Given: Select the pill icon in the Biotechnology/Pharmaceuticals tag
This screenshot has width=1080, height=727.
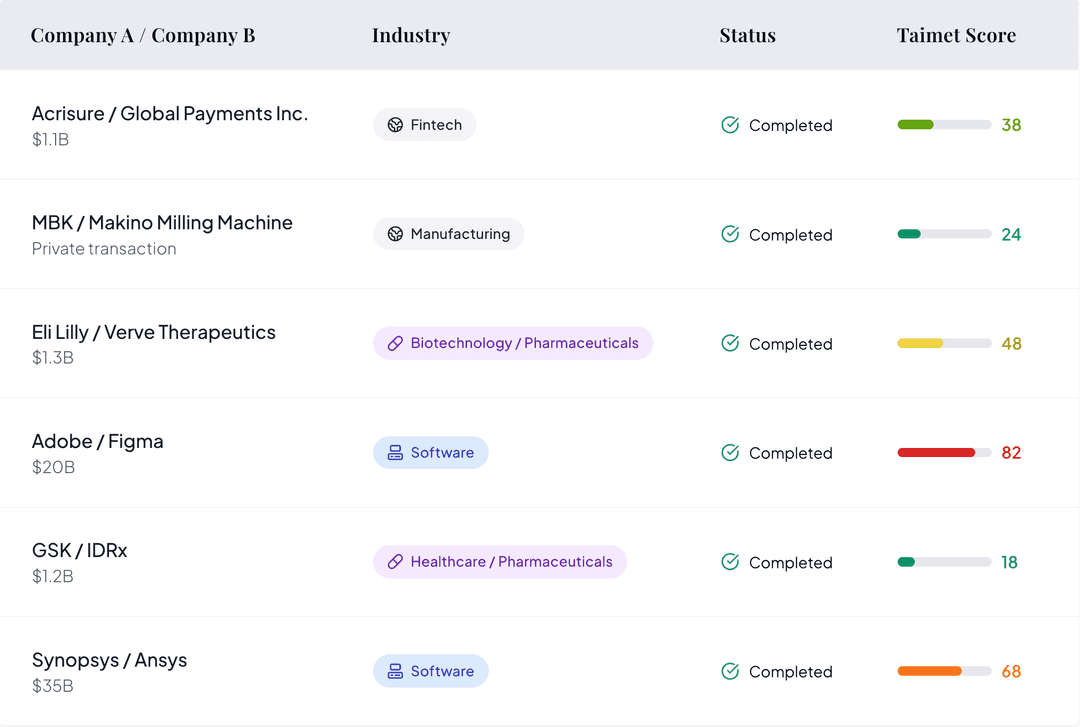Looking at the screenshot, I should (394, 343).
